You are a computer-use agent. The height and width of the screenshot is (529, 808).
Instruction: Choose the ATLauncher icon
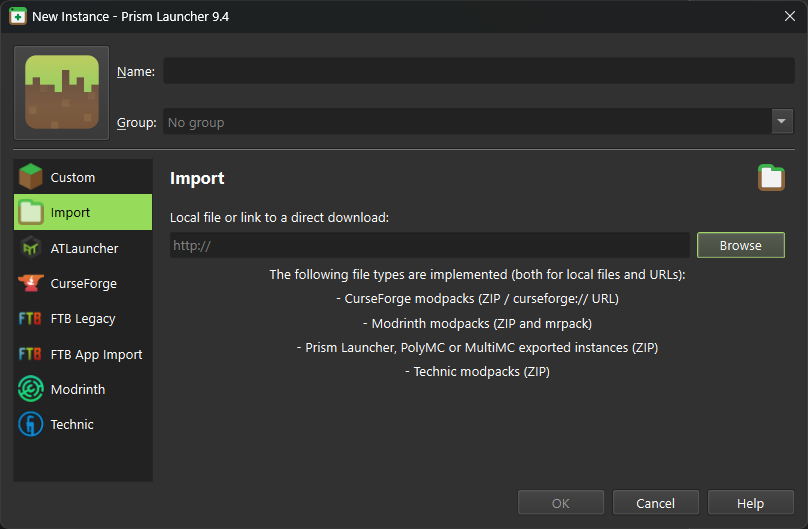[x=31, y=248]
